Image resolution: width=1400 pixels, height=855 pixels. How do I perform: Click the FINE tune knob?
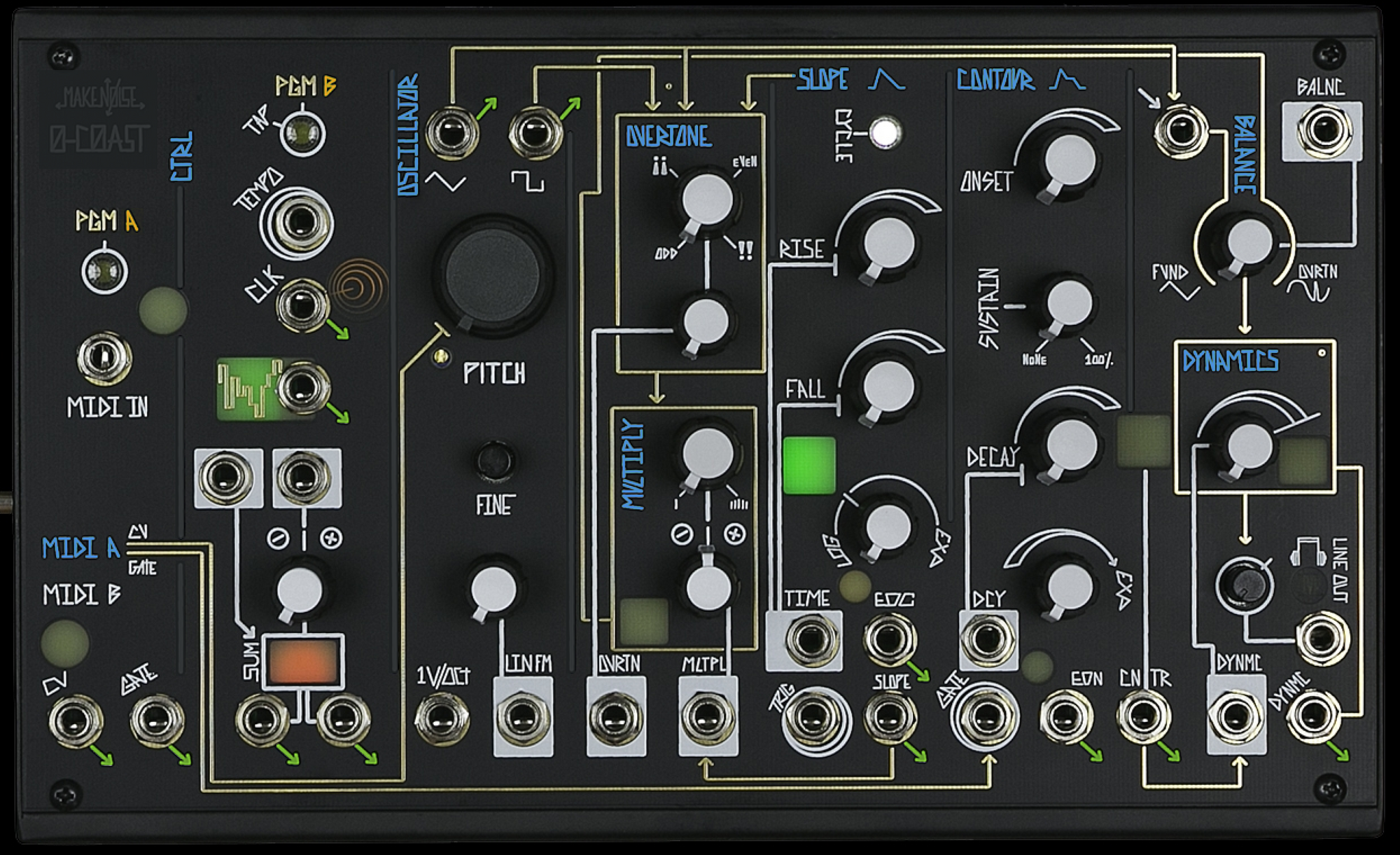click(495, 459)
